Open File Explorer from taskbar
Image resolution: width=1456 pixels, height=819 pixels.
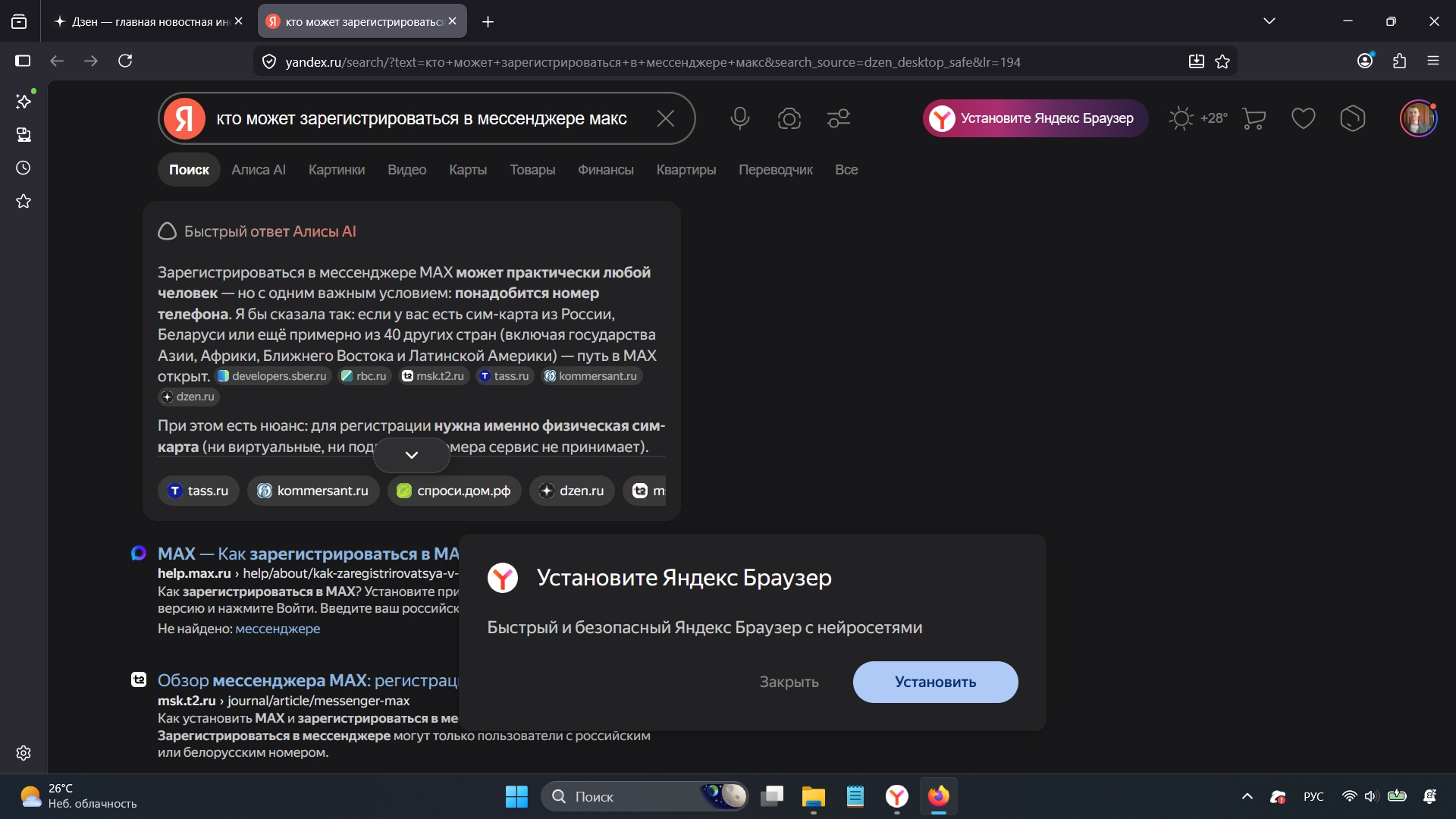814,796
